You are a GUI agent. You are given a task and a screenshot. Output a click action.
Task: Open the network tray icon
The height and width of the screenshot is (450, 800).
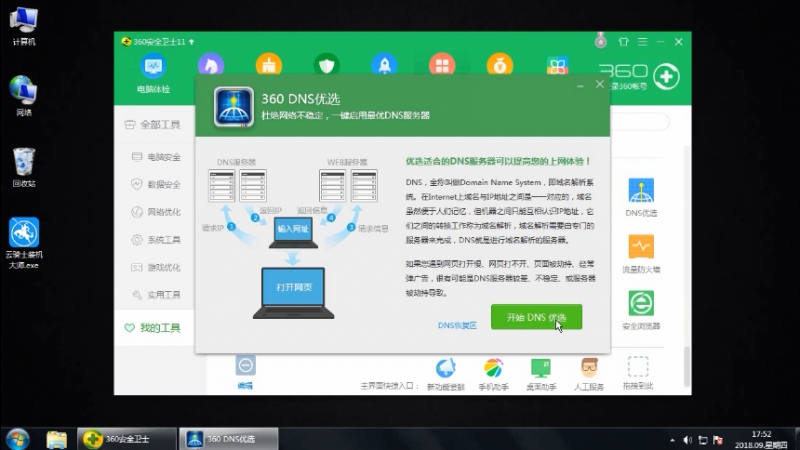[703, 440]
